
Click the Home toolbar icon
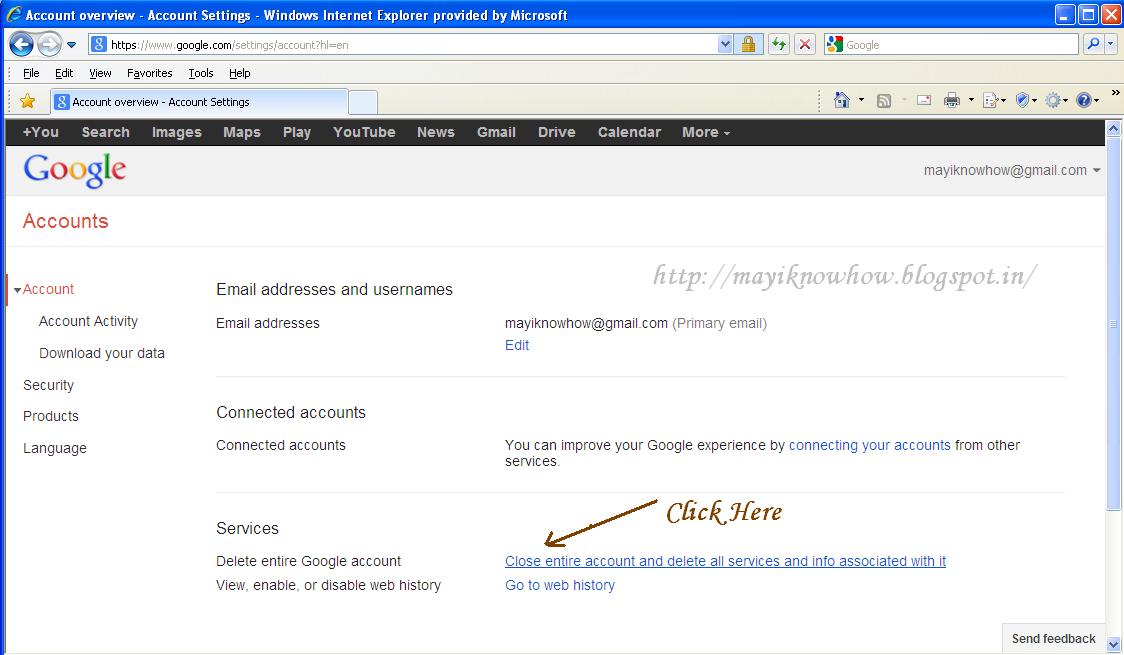pos(842,100)
